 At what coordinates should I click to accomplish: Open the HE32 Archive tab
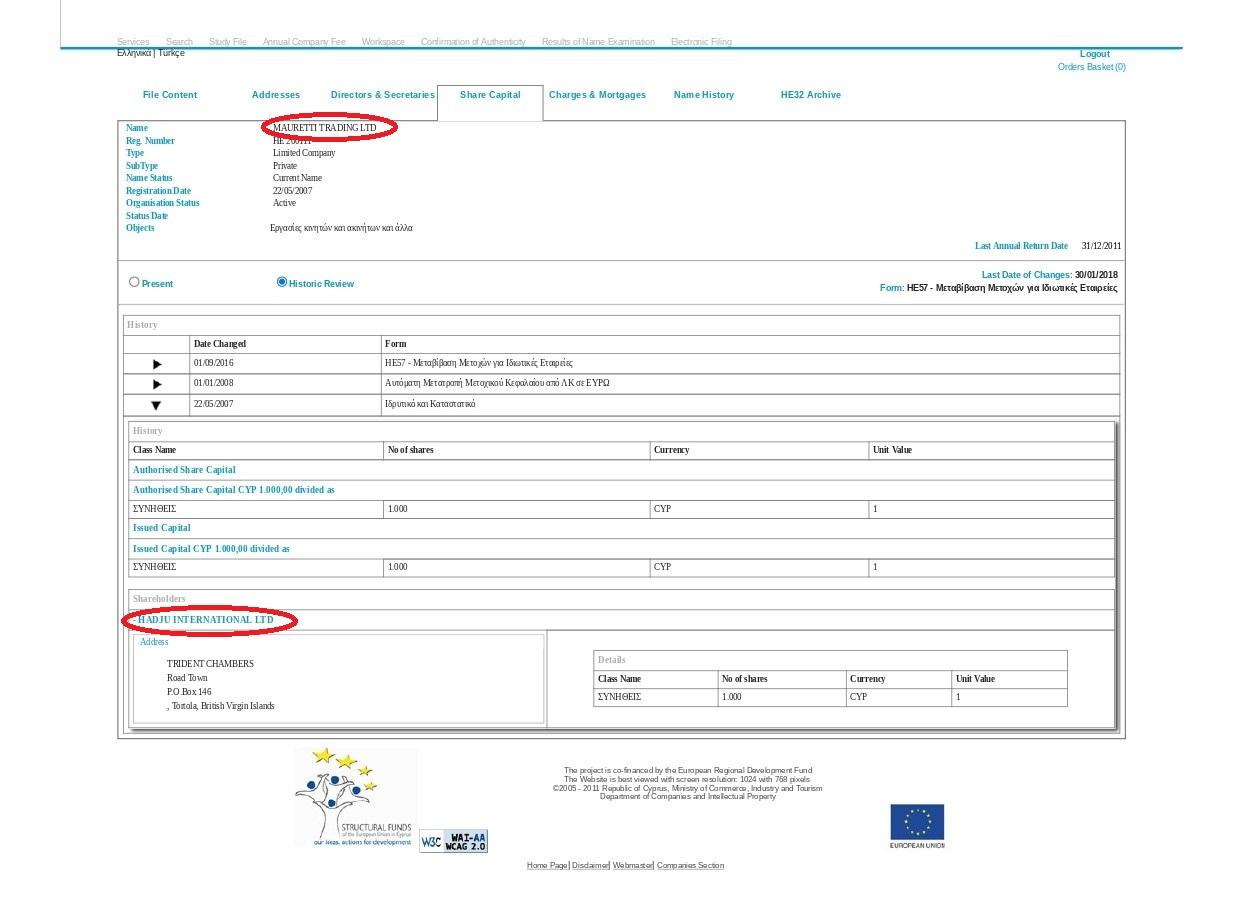click(x=811, y=95)
